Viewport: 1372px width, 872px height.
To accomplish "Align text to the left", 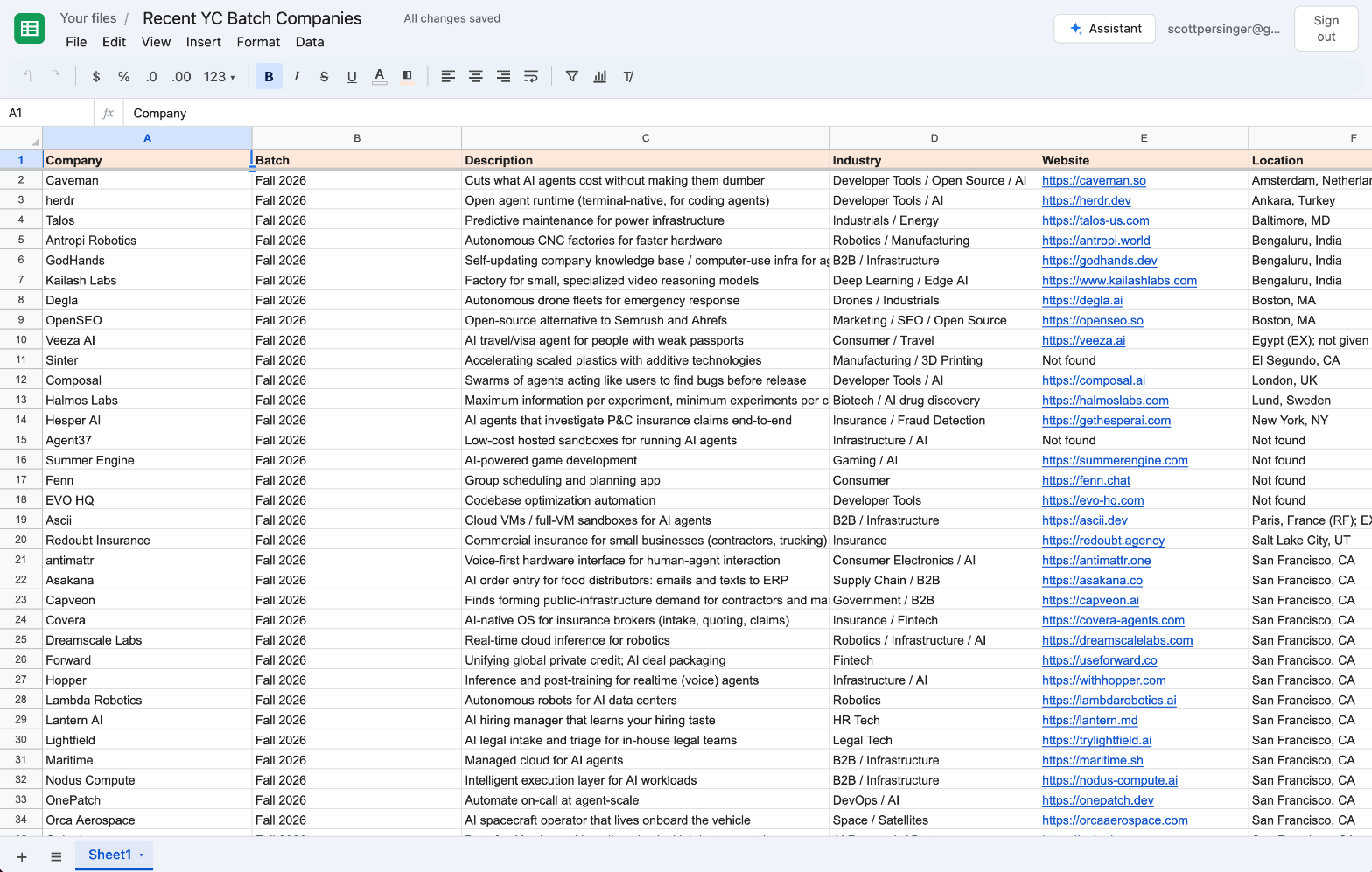I will coord(448,77).
